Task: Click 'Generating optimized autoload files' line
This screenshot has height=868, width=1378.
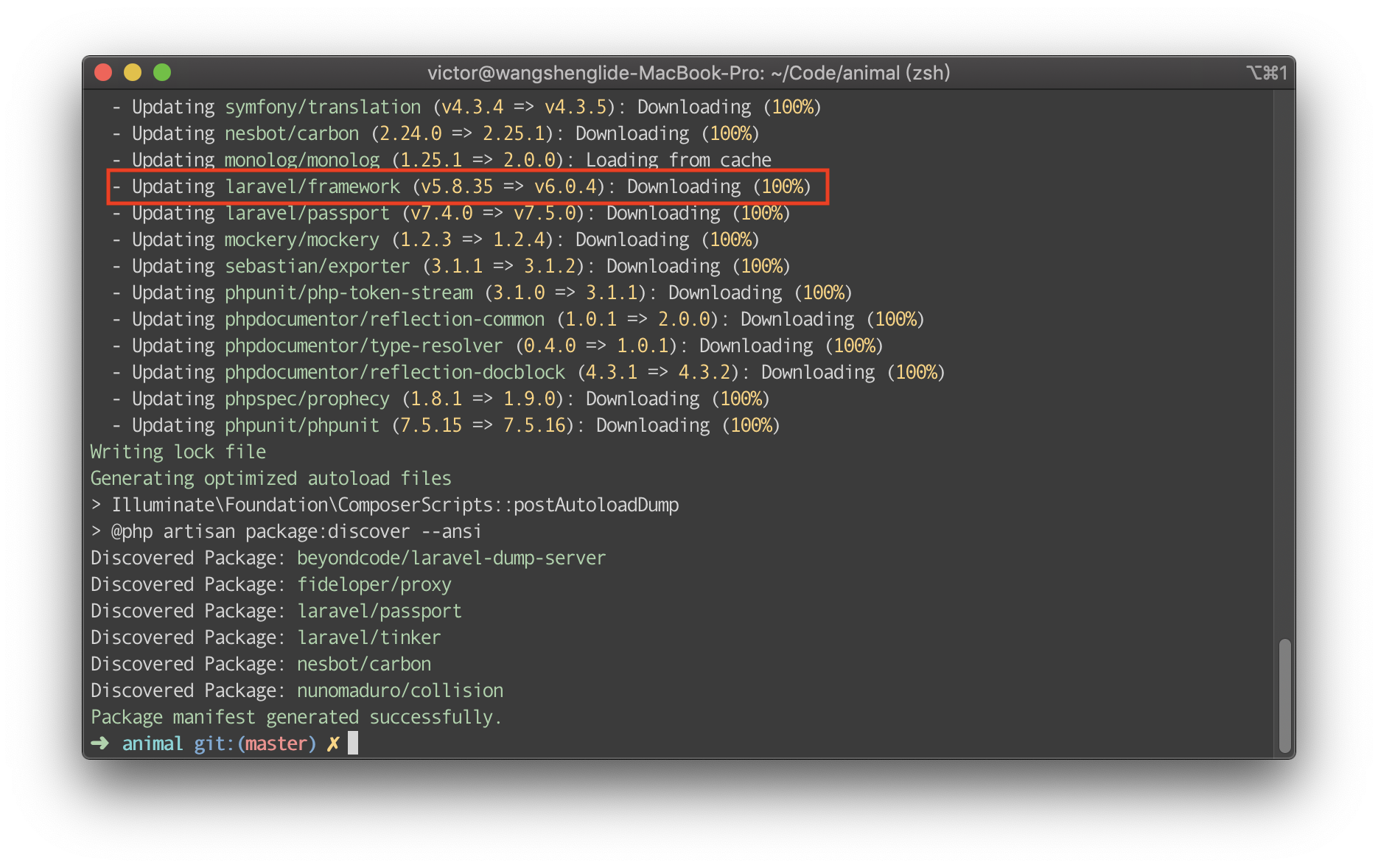Action: [271, 478]
